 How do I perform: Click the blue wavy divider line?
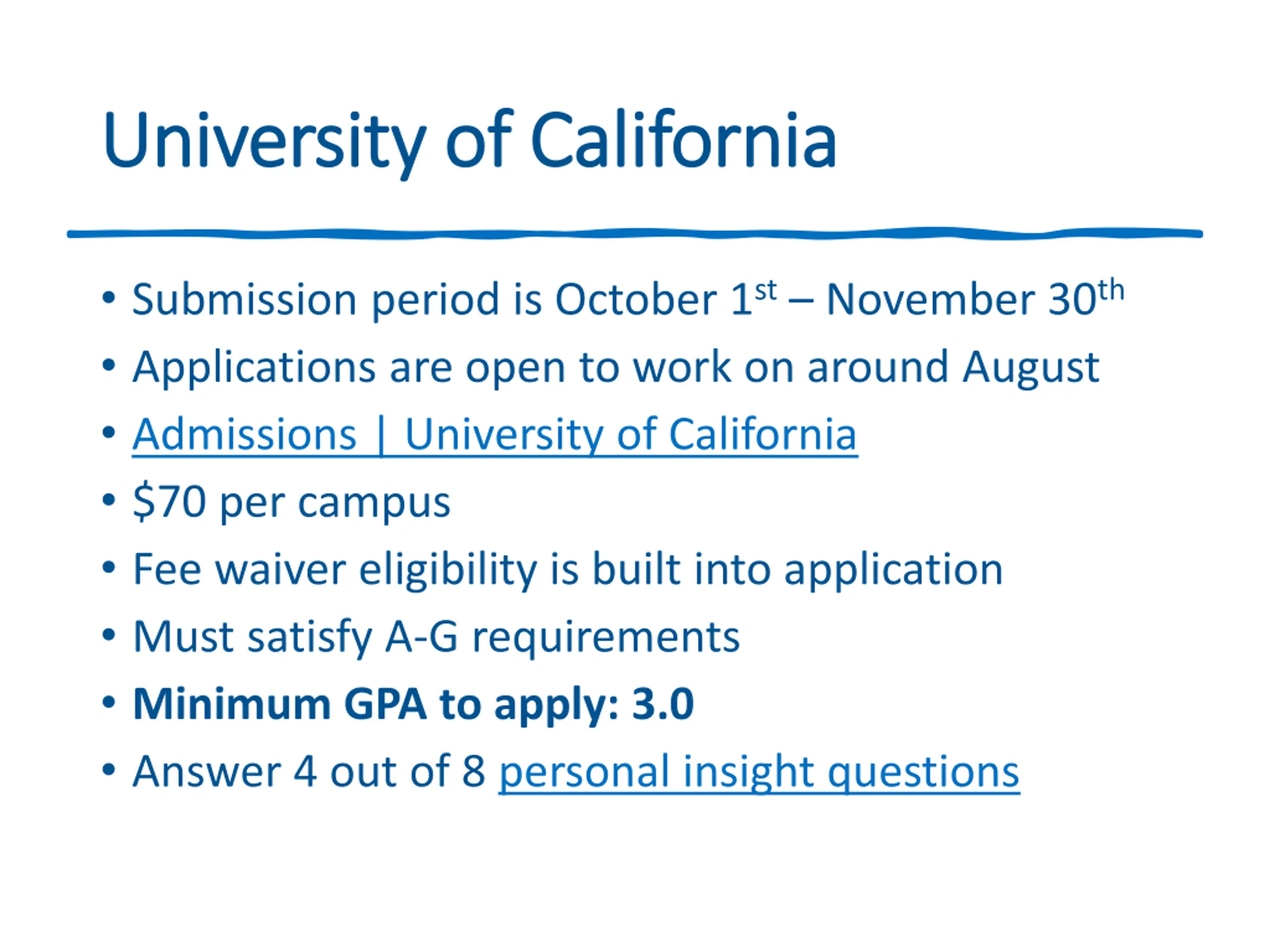coord(635,234)
